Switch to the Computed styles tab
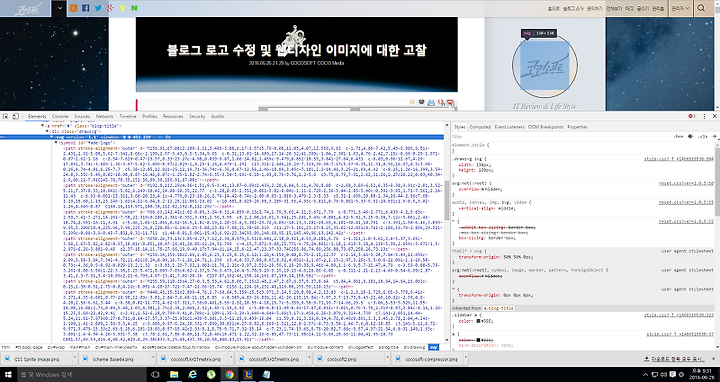720x382 pixels. point(480,127)
